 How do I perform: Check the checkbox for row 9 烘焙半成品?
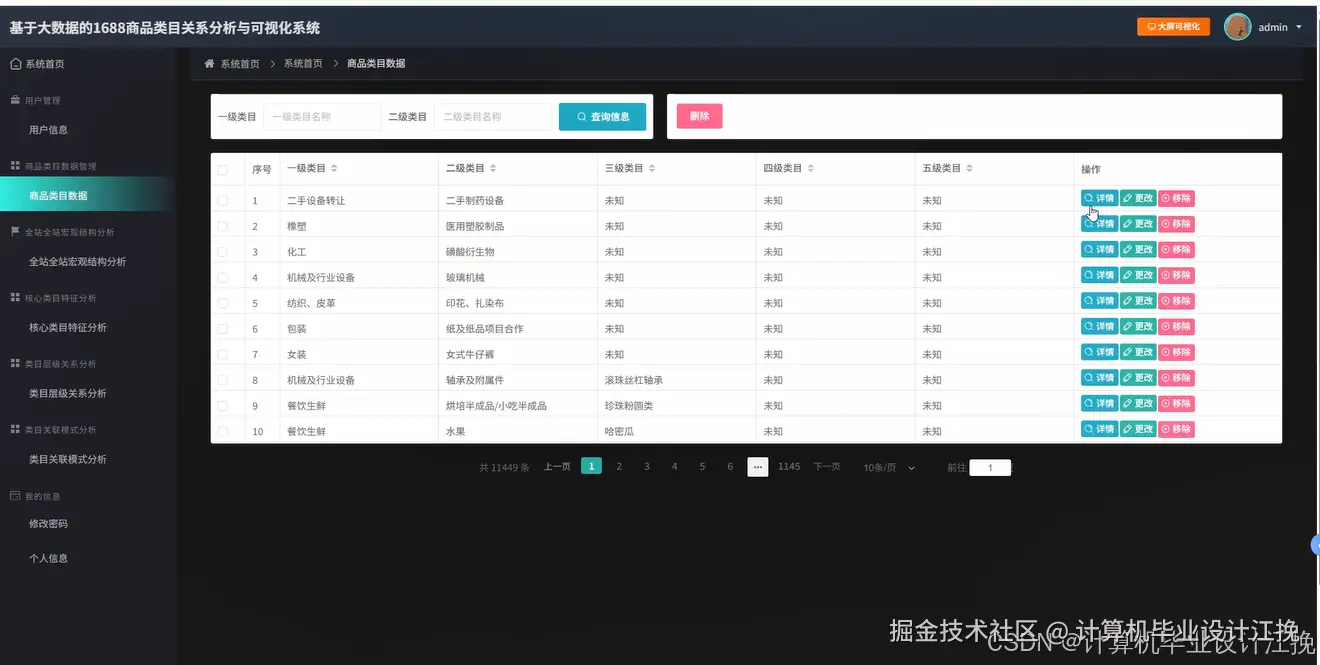(x=223, y=406)
